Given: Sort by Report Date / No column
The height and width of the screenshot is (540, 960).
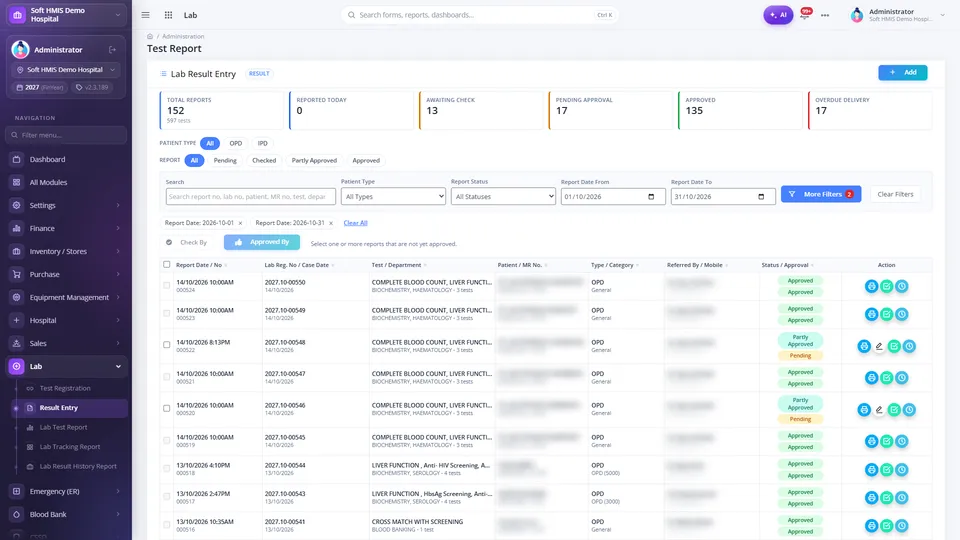Looking at the screenshot, I should 199,265.
